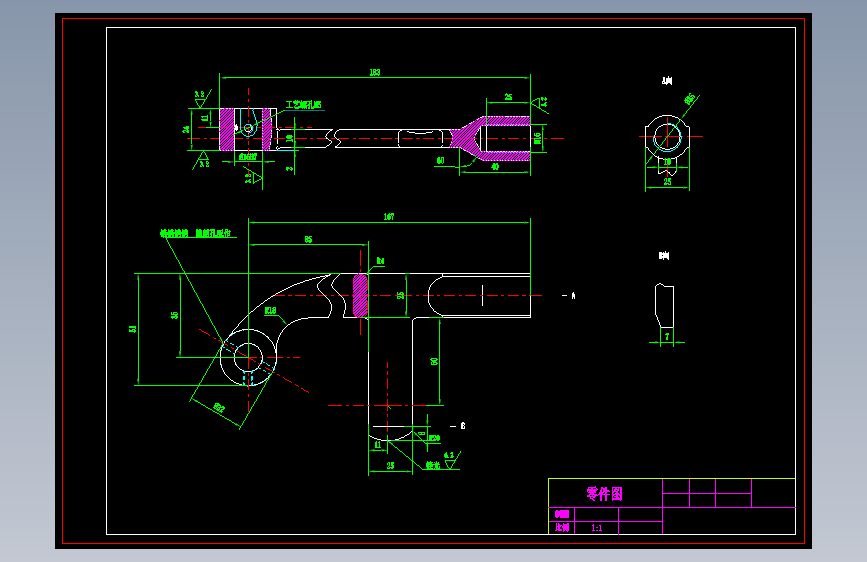Click the 60 vertical dimension label
The height and width of the screenshot is (562, 867).
click(x=435, y=361)
